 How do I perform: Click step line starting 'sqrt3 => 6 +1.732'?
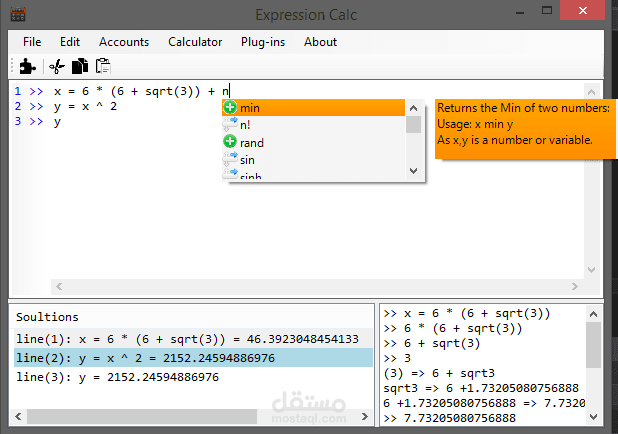coord(481,388)
